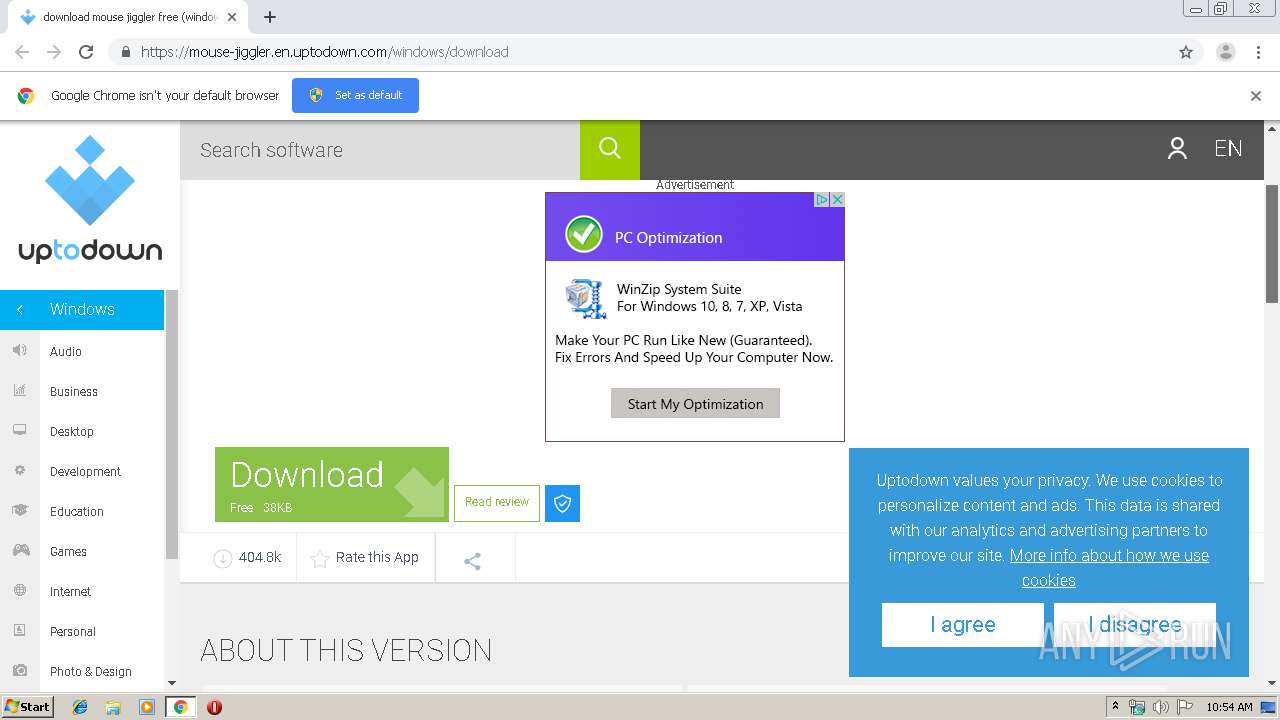Open the Development category icon
This screenshot has width=1280, height=720.
click(19, 470)
